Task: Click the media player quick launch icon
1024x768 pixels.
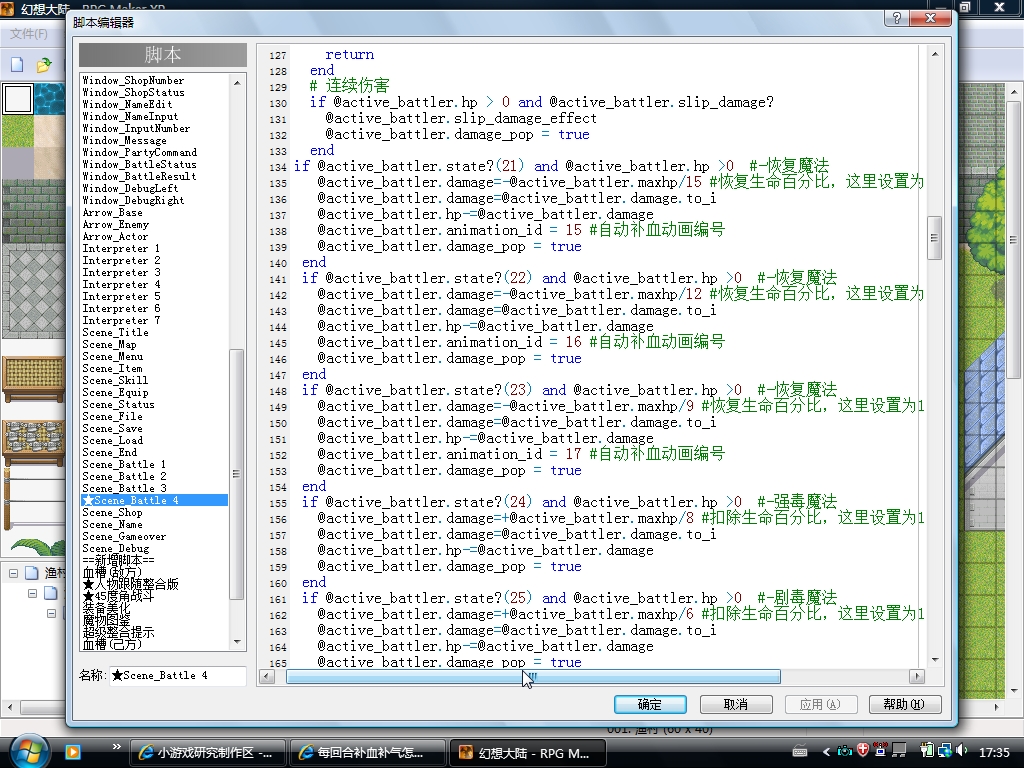Action: pos(72,752)
